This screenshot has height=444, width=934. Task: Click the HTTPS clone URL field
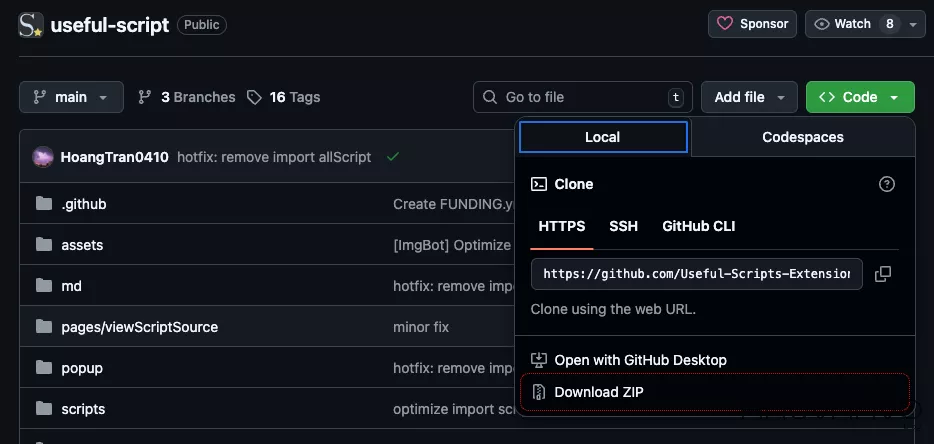pyautogui.click(x=697, y=274)
